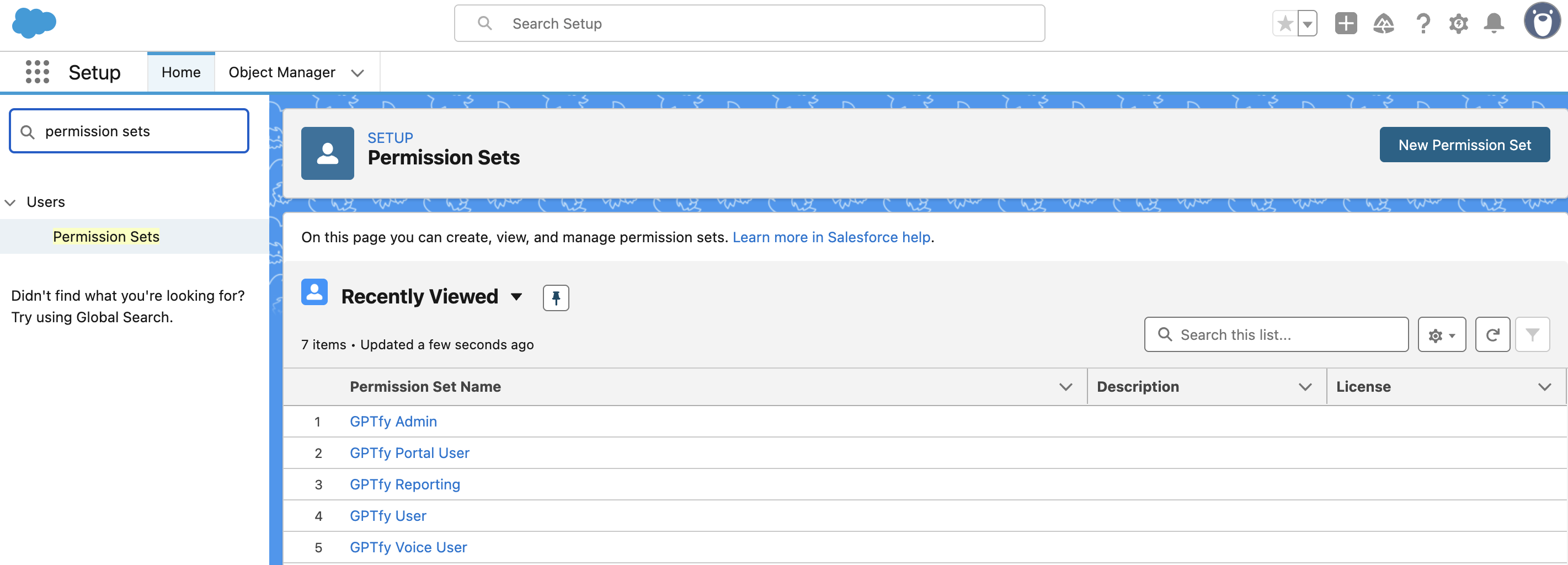The image size is (1568, 565).
Task: Open user profile avatar
Action: (x=1542, y=22)
